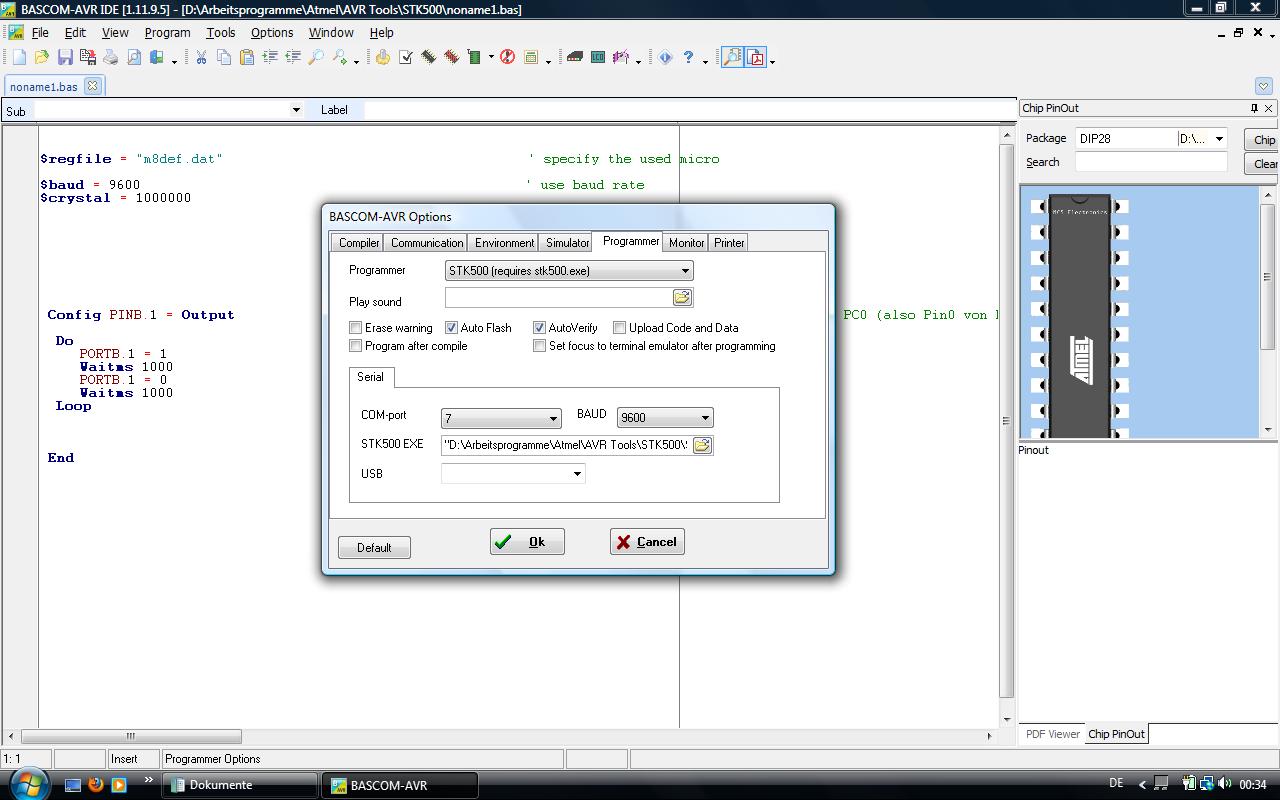1280x800 pixels.
Task: Click the Syntax check icon
Action: pyautogui.click(x=406, y=58)
